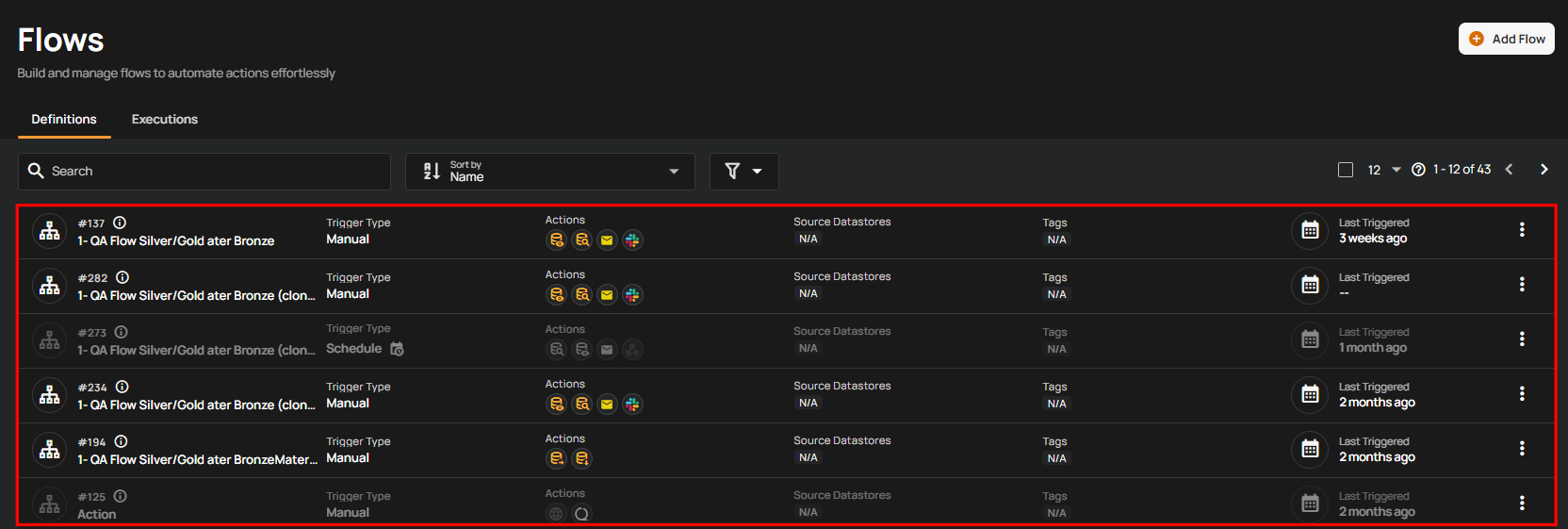The image size is (1568, 529).
Task: Open the three-dot menu for flow #194
Action: (x=1521, y=449)
